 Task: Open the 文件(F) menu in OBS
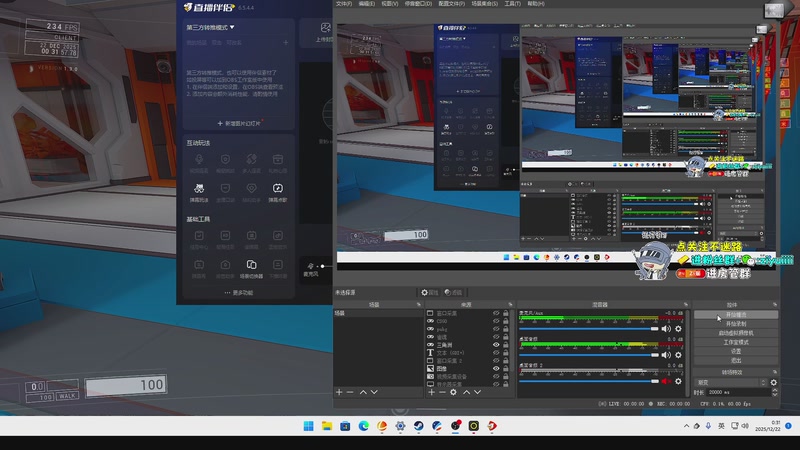pos(344,4)
